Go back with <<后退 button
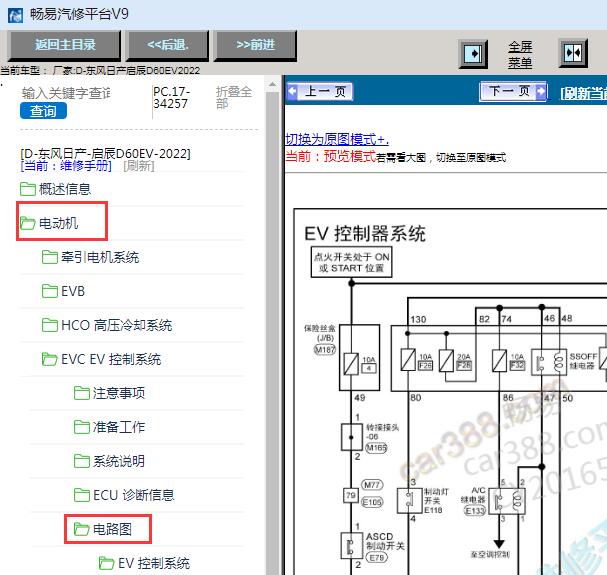607x575 pixels. [168, 45]
